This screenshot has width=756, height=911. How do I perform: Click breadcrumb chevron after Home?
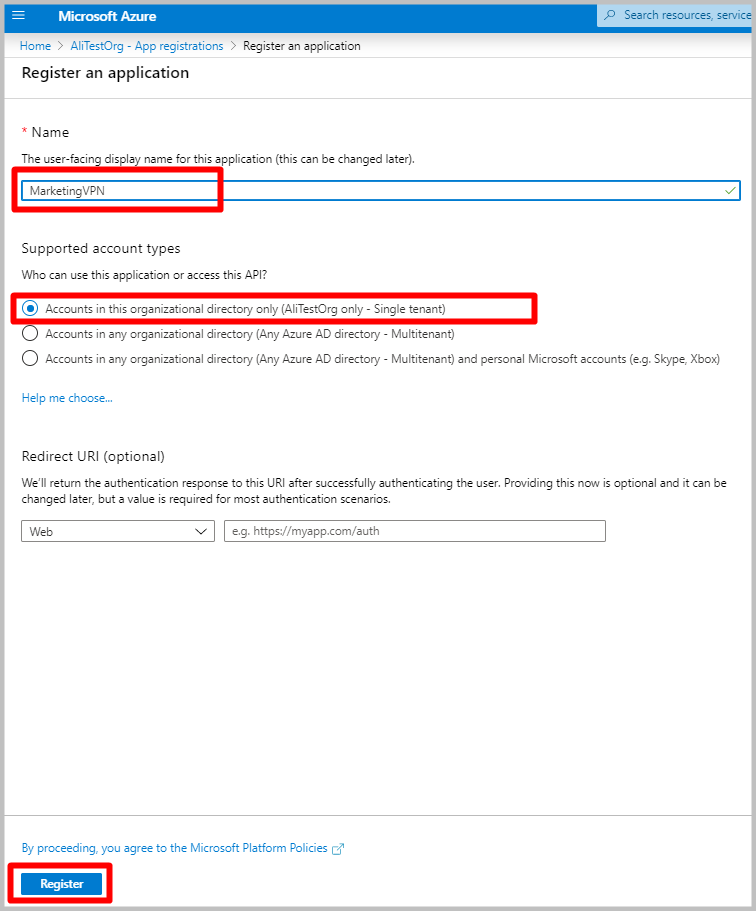[x=60, y=46]
